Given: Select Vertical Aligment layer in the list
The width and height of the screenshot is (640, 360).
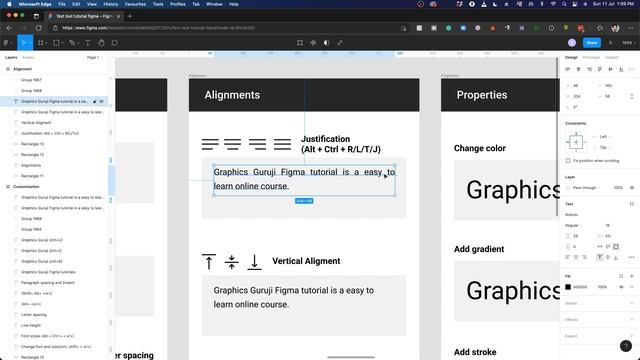Looking at the screenshot, I should pyautogui.click(x=36, y=122).
